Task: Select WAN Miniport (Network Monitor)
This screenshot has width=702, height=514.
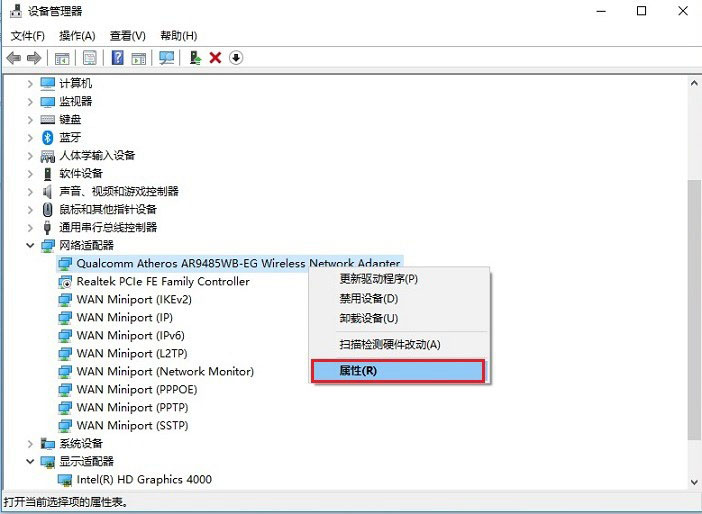Action: point(165,372)
